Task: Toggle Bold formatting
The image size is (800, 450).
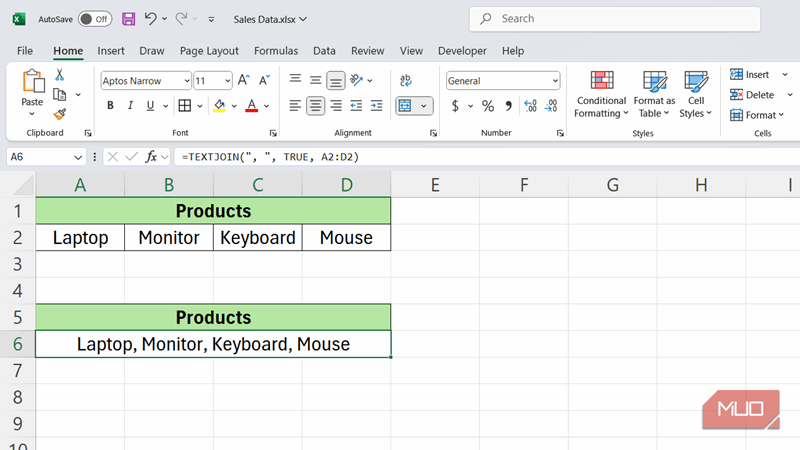Action: [109, 106]
